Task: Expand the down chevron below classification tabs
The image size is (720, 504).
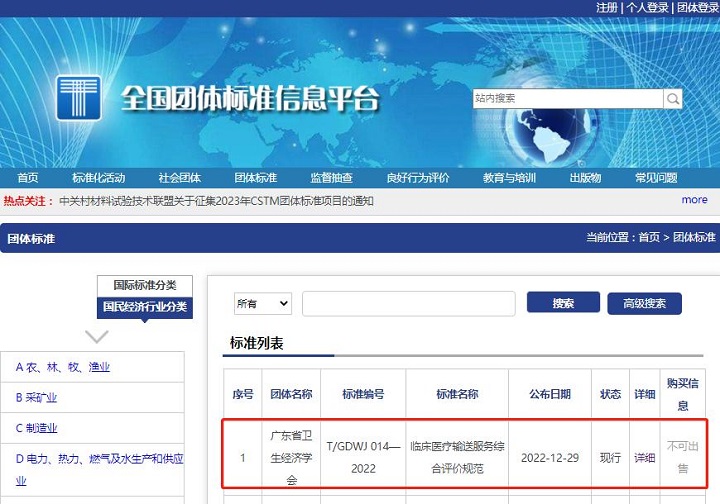Action: [97, 336]
